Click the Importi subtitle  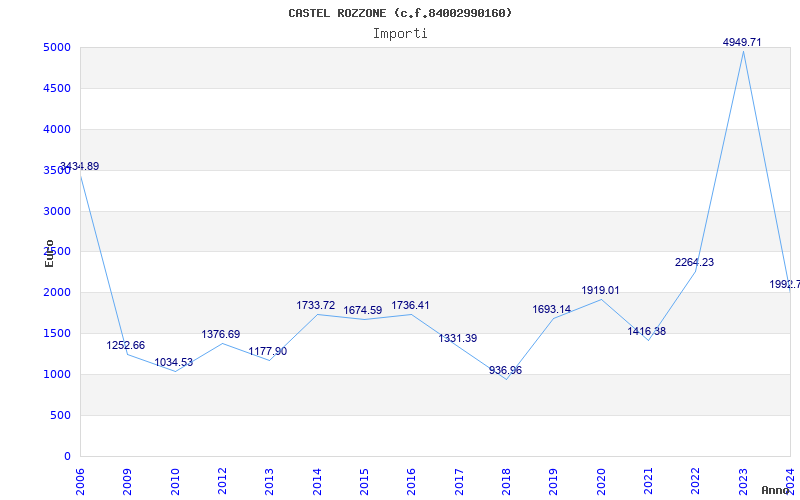click(400, 34)
